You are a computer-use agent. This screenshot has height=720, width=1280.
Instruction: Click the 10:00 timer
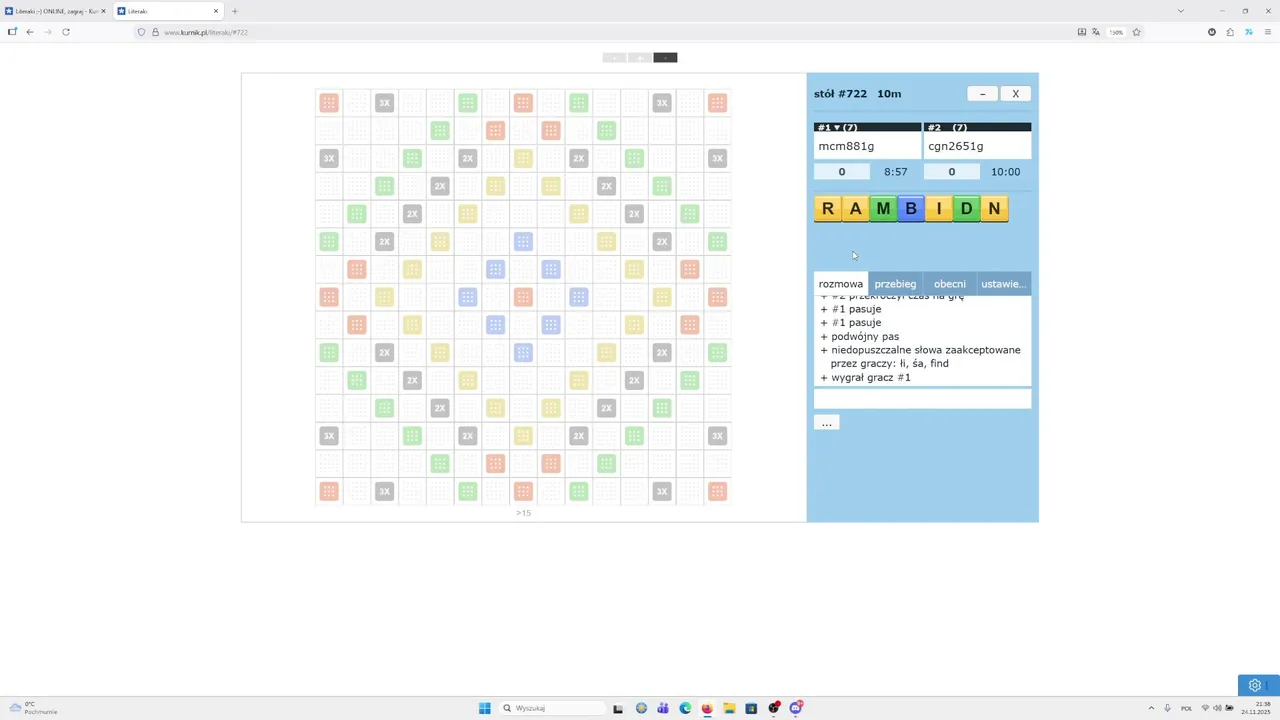pyautogui.click(x=1005, y=172)
